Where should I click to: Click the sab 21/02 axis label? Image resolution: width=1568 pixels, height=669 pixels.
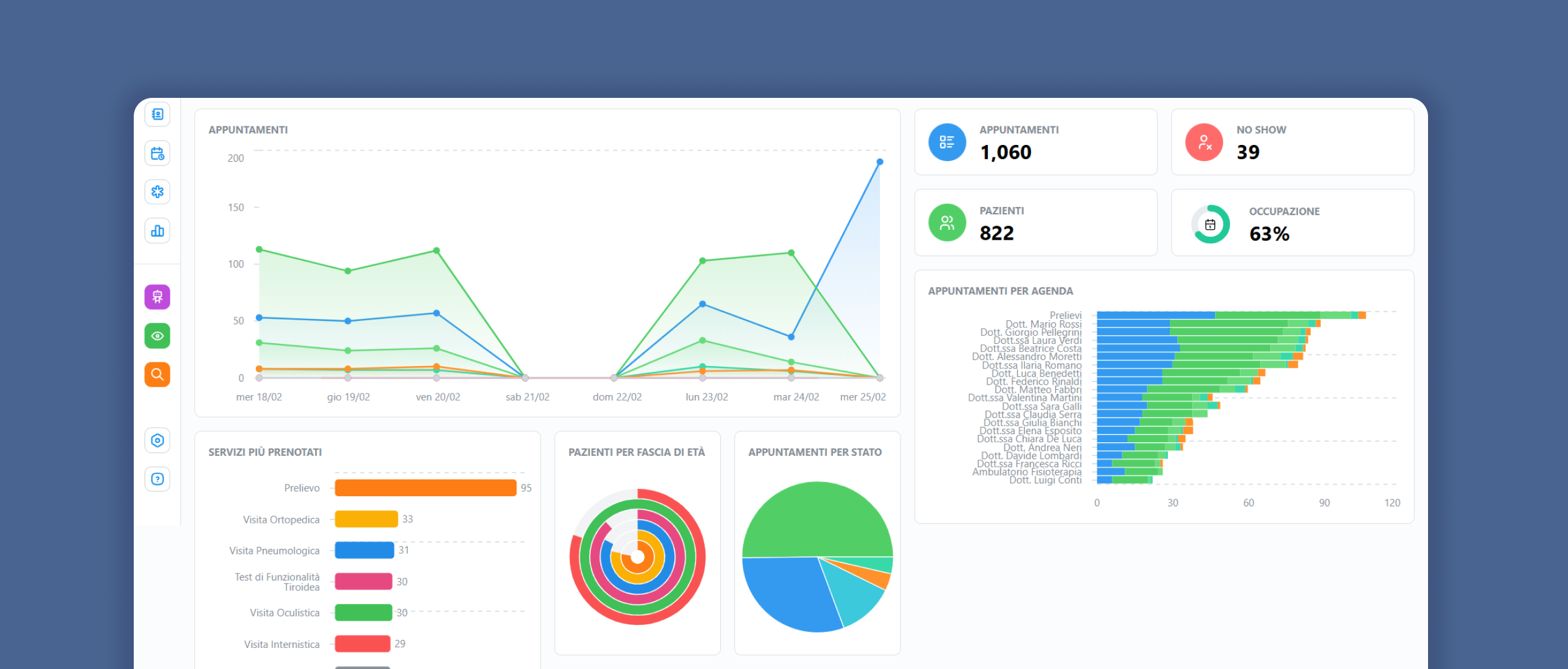click(528, 397)
